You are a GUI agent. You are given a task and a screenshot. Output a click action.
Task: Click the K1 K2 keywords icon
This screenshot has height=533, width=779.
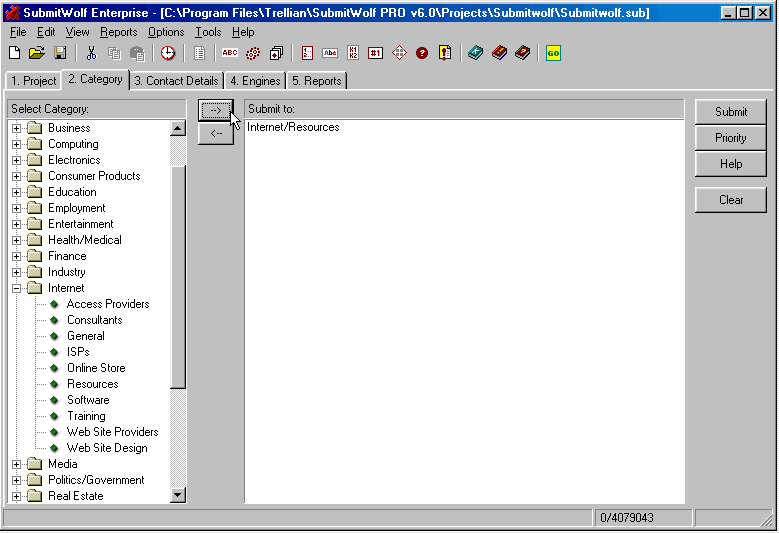point(353,53)
